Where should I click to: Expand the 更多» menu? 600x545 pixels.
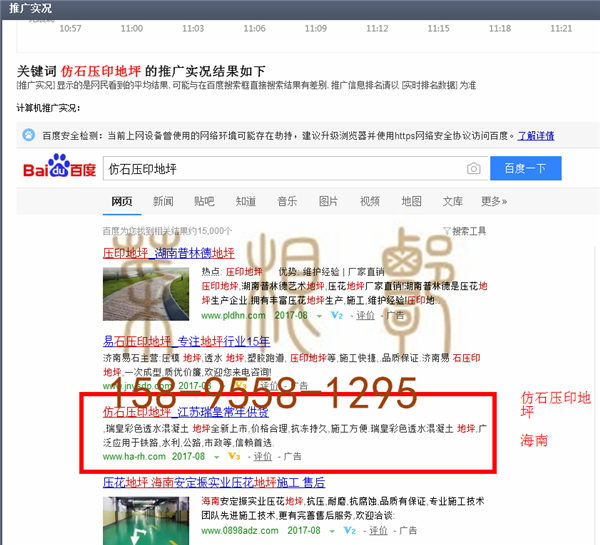[494, 201]
